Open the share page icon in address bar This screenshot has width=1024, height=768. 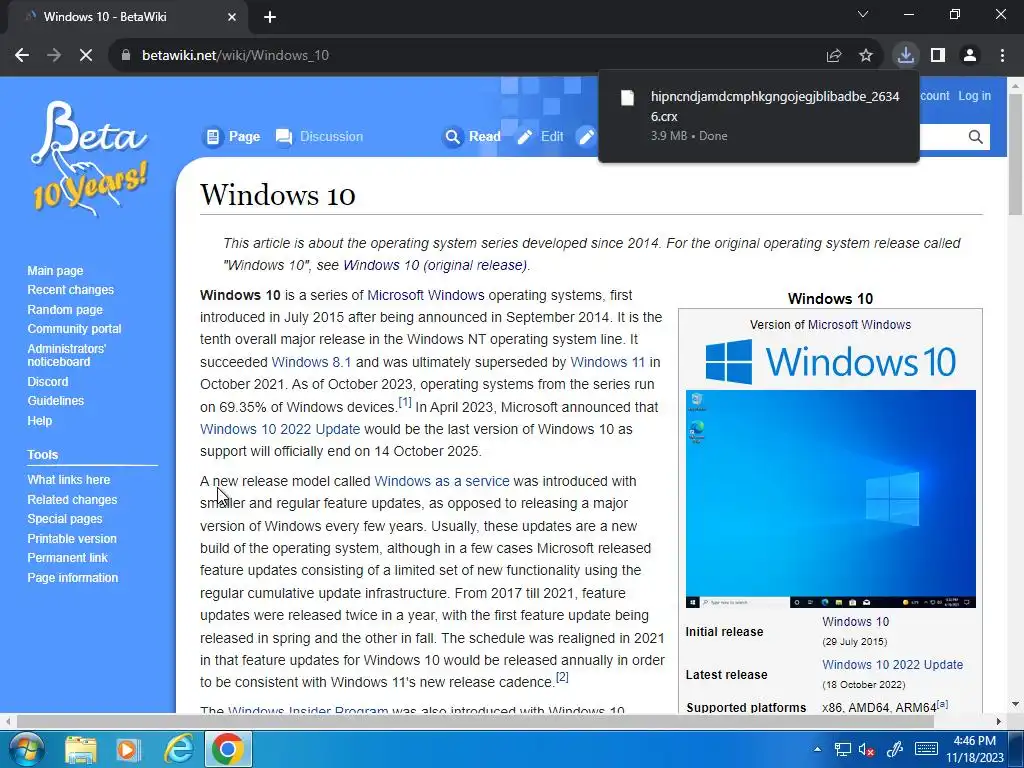click(x=833, y=56)
